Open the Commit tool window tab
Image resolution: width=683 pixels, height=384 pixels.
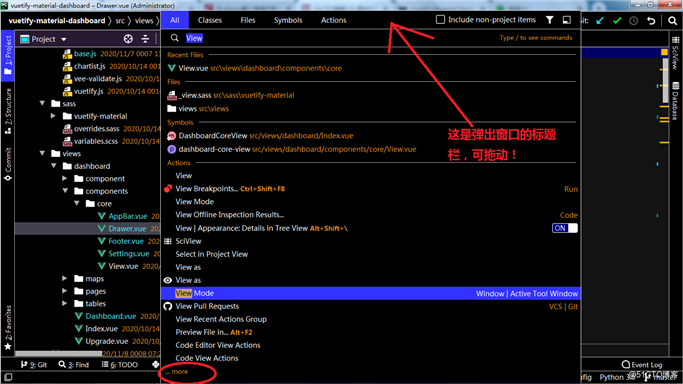(x=8, y=164)
